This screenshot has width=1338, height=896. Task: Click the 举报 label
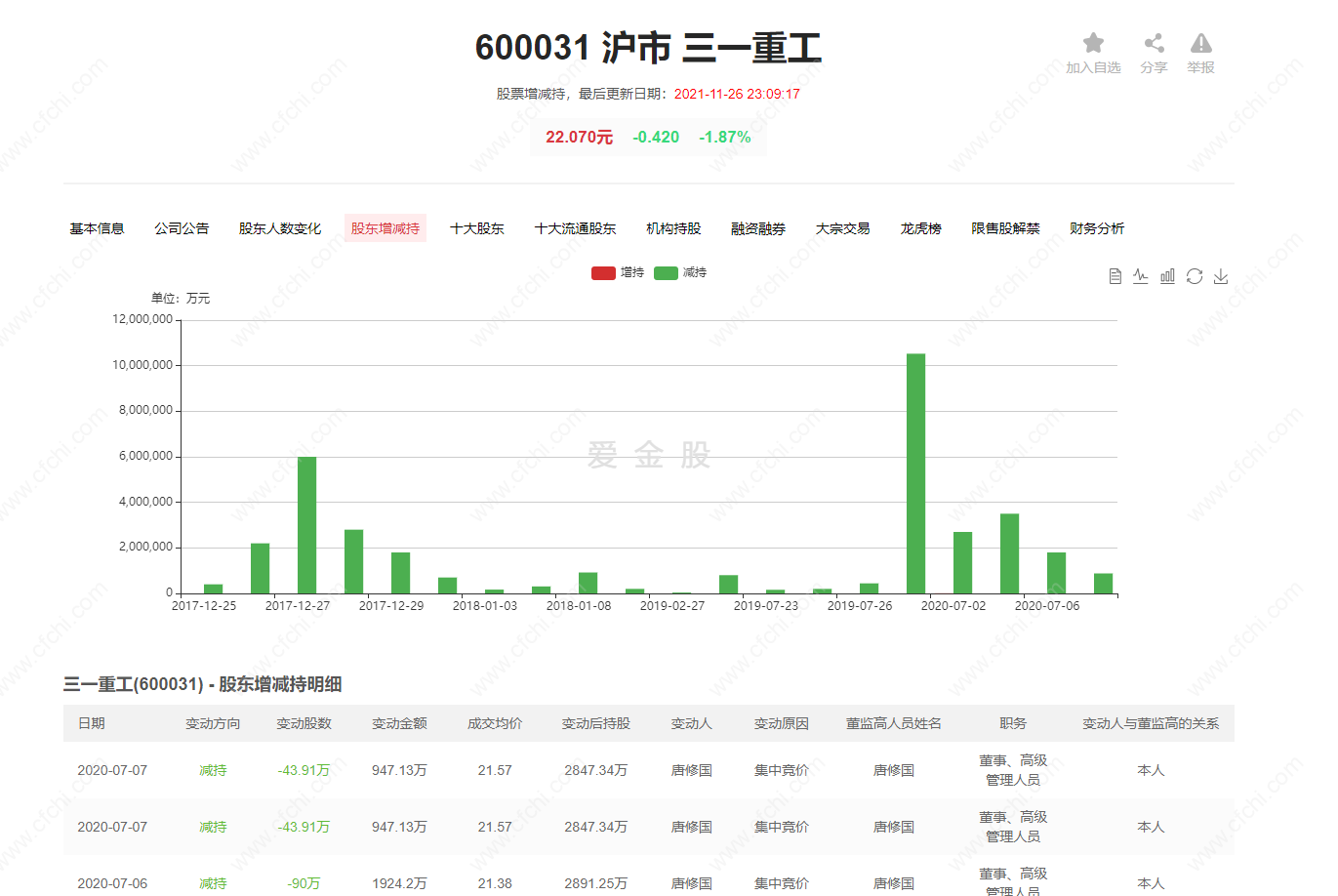[x=1200, y=67]
